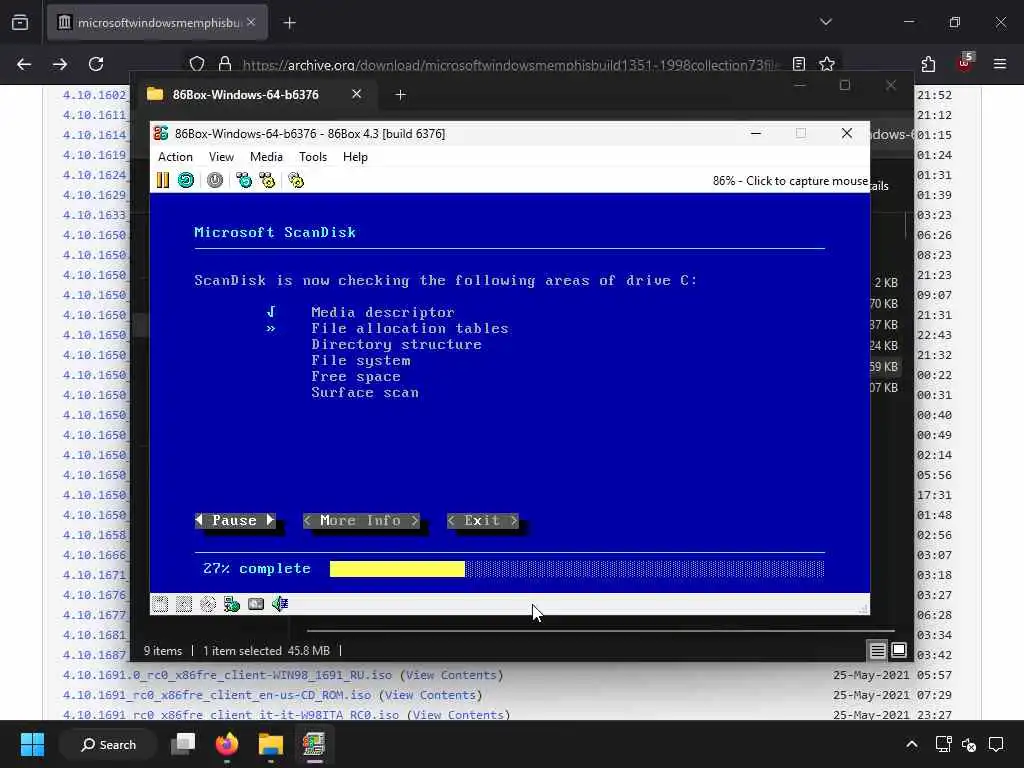Image resolution: width=1024 pixels, height=768 pixels.
Task: Click the 86% capture mouse status text
Action: coord(790,181)
